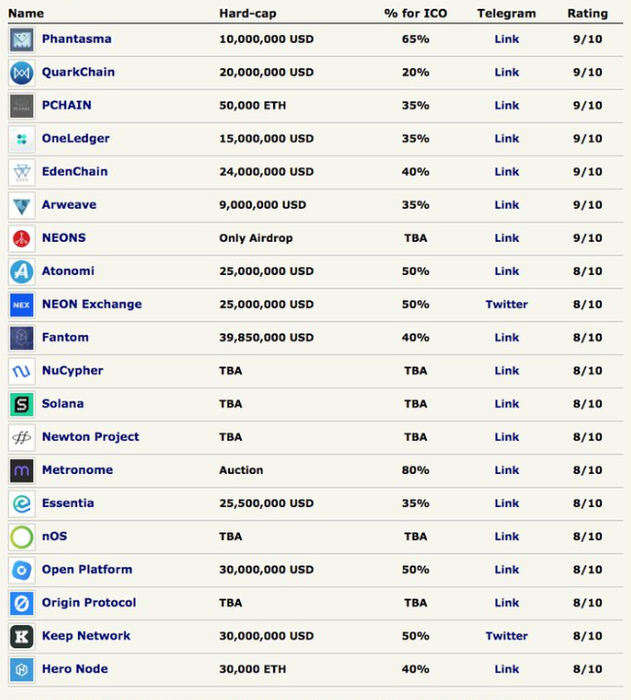The image size is (631, 700).
Task: Sort by the Rating column header
Action: click(586, 14)
